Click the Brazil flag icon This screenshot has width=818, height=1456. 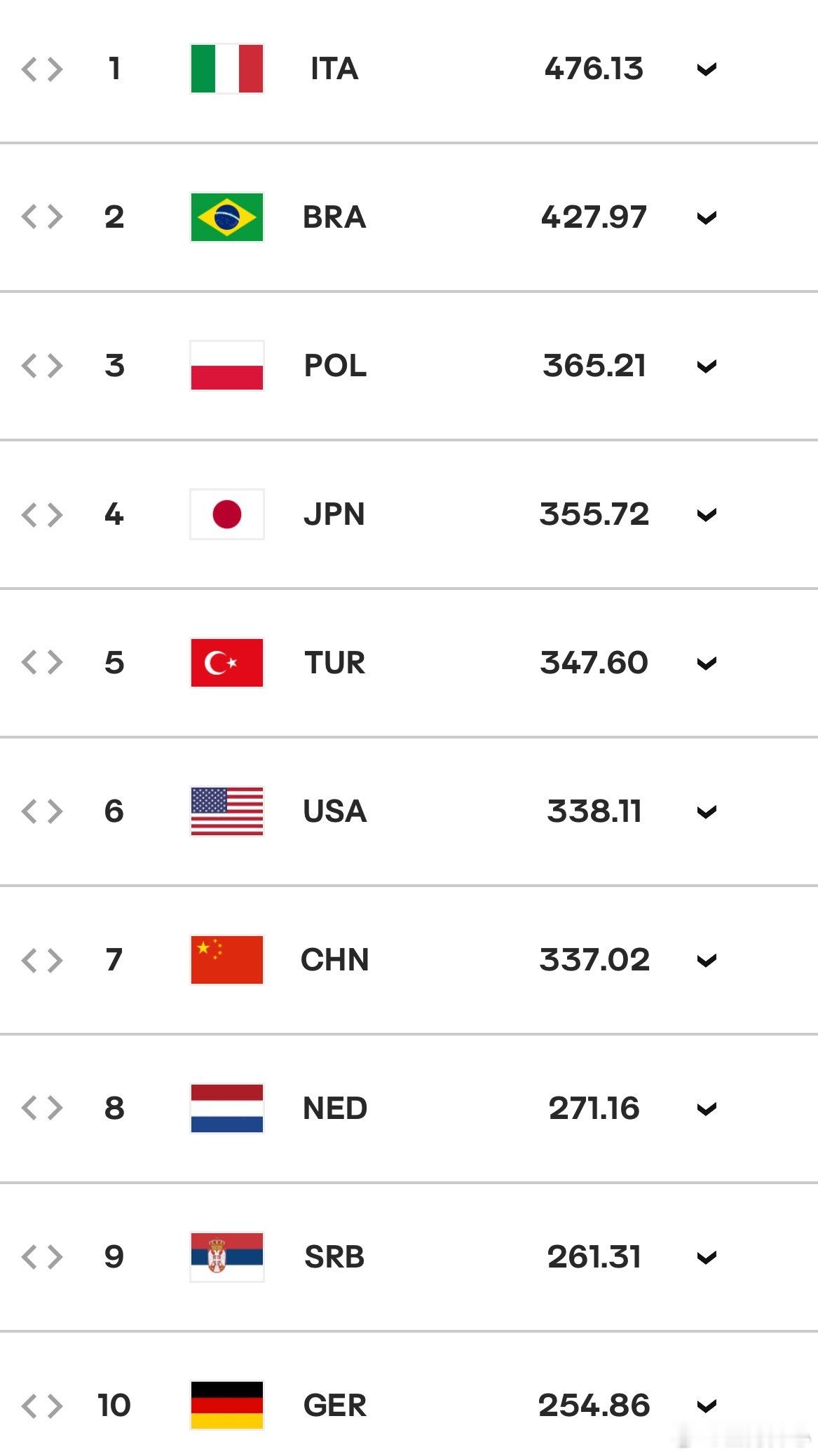click(x=227, y=217)
